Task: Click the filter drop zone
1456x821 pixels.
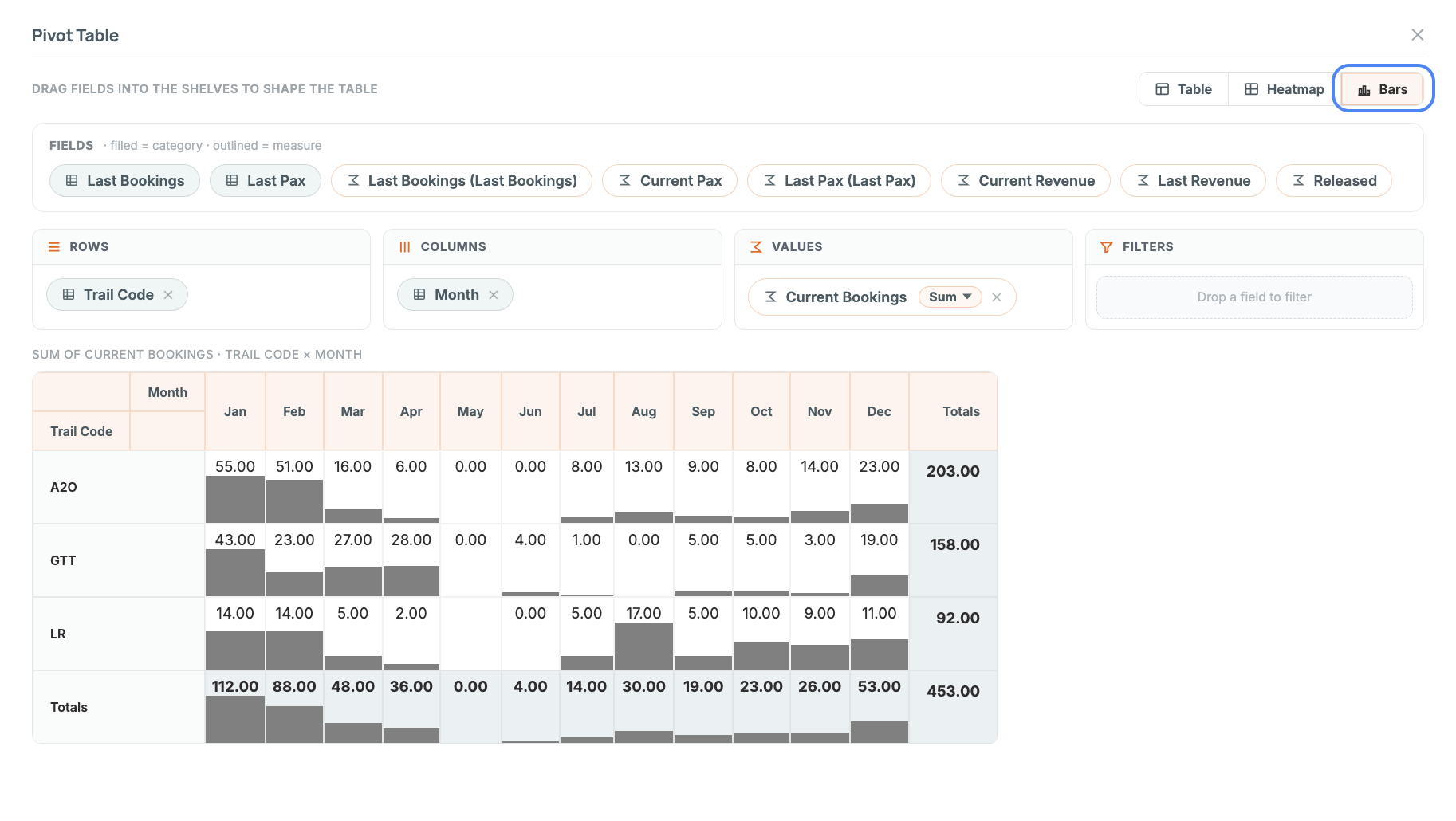Action: coord(1254,297)
